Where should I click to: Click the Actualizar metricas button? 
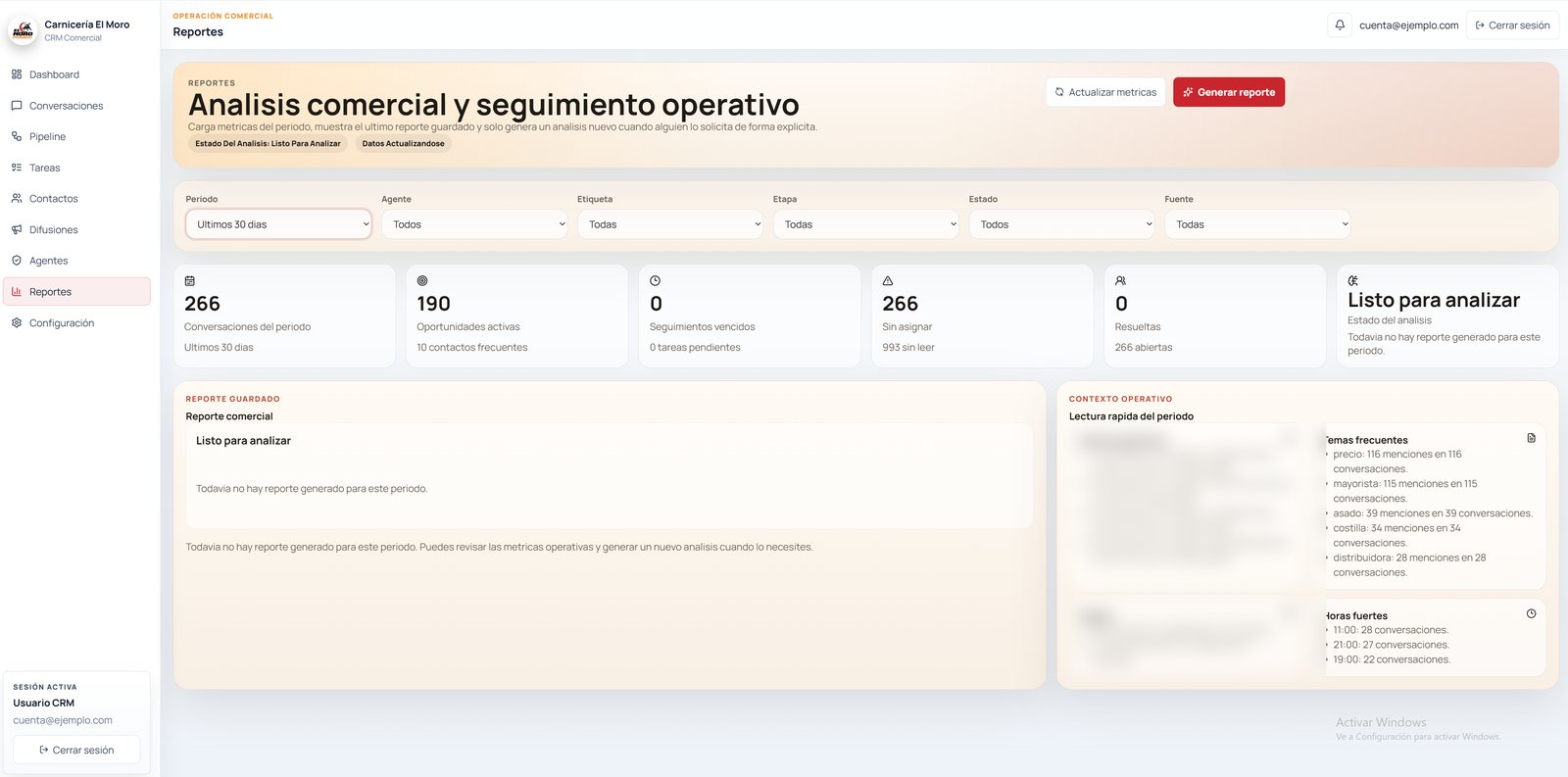coord(1105,92)
